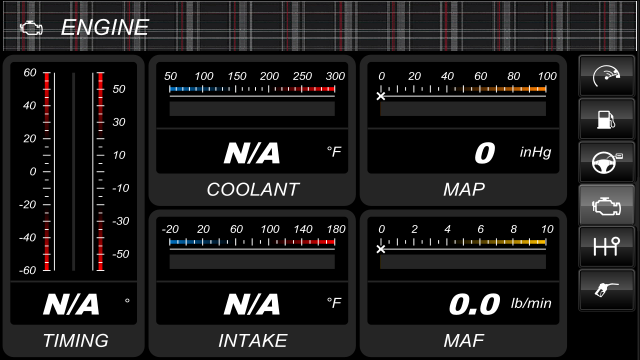Click the TIMING gauge label
This screenshot has width=640, height=360.
(76, 341)
